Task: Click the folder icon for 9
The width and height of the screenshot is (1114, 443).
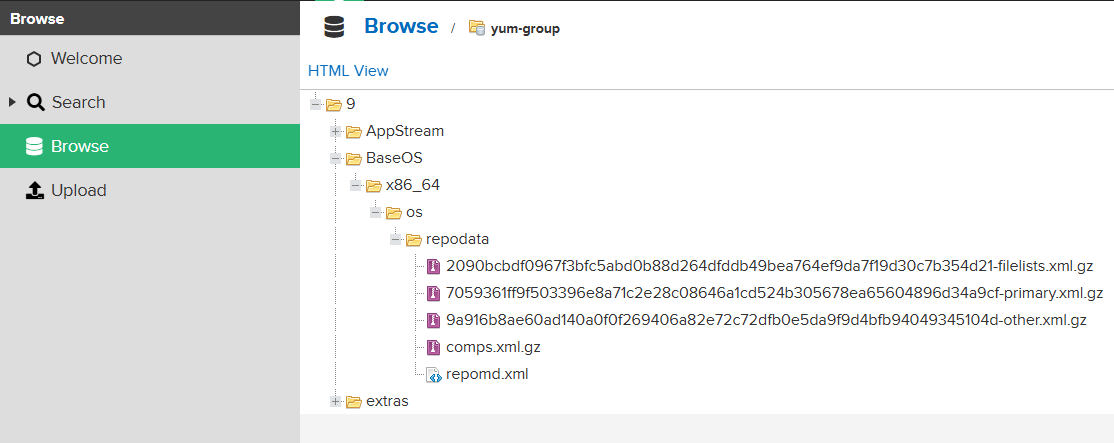Action: (334, 104)
